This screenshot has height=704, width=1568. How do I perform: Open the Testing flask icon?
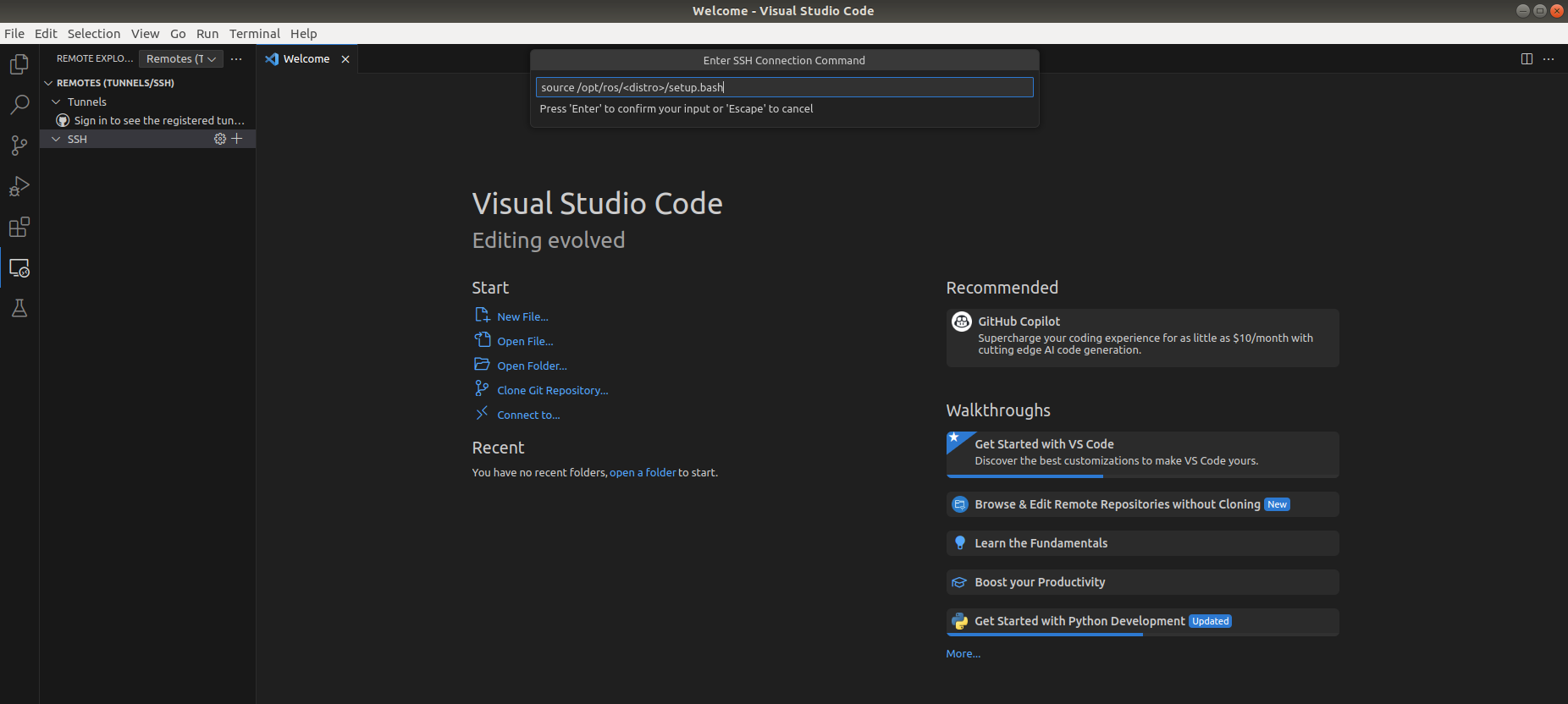click(19, 309)
